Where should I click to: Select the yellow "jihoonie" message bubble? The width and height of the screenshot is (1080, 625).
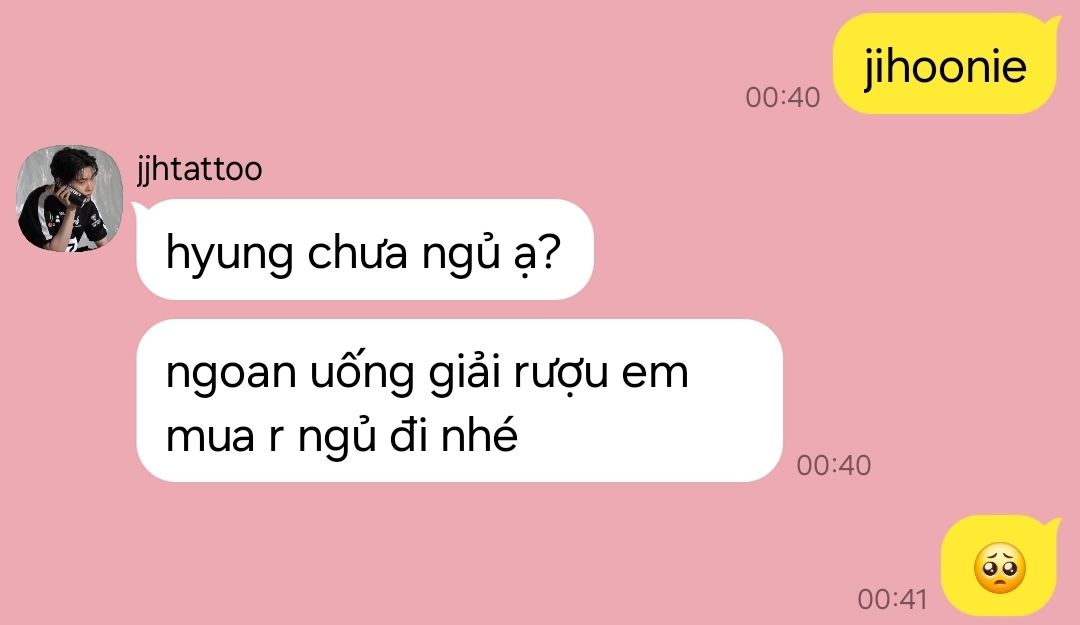coord(945,63)
